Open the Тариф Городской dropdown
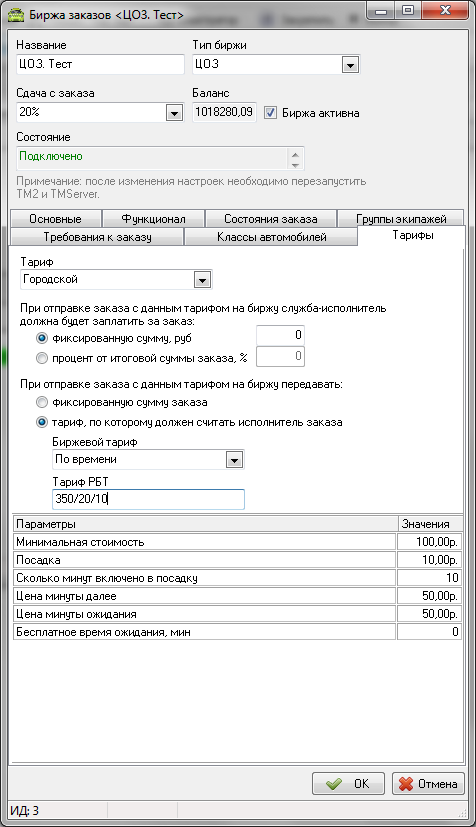Image resolution: width=476 pixels, height=827 pixels. [202, 280]
